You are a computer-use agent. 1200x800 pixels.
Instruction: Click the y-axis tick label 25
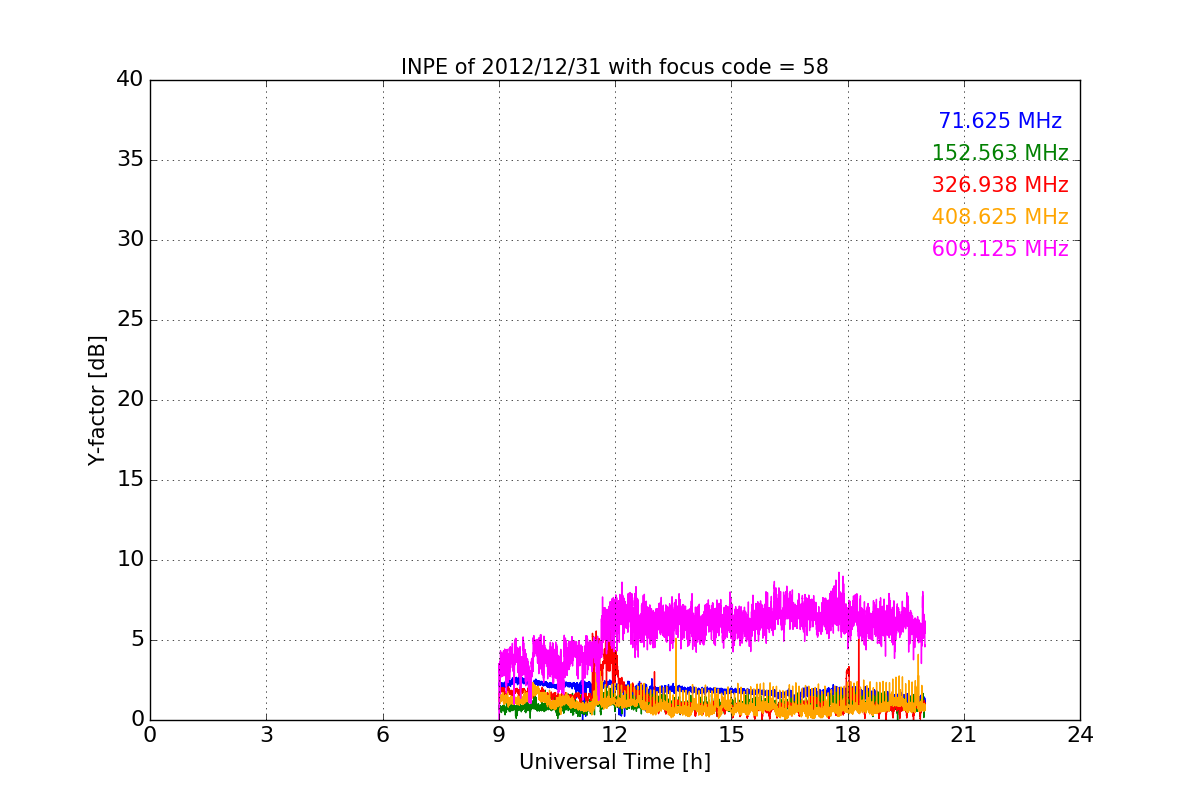point(130,320)
